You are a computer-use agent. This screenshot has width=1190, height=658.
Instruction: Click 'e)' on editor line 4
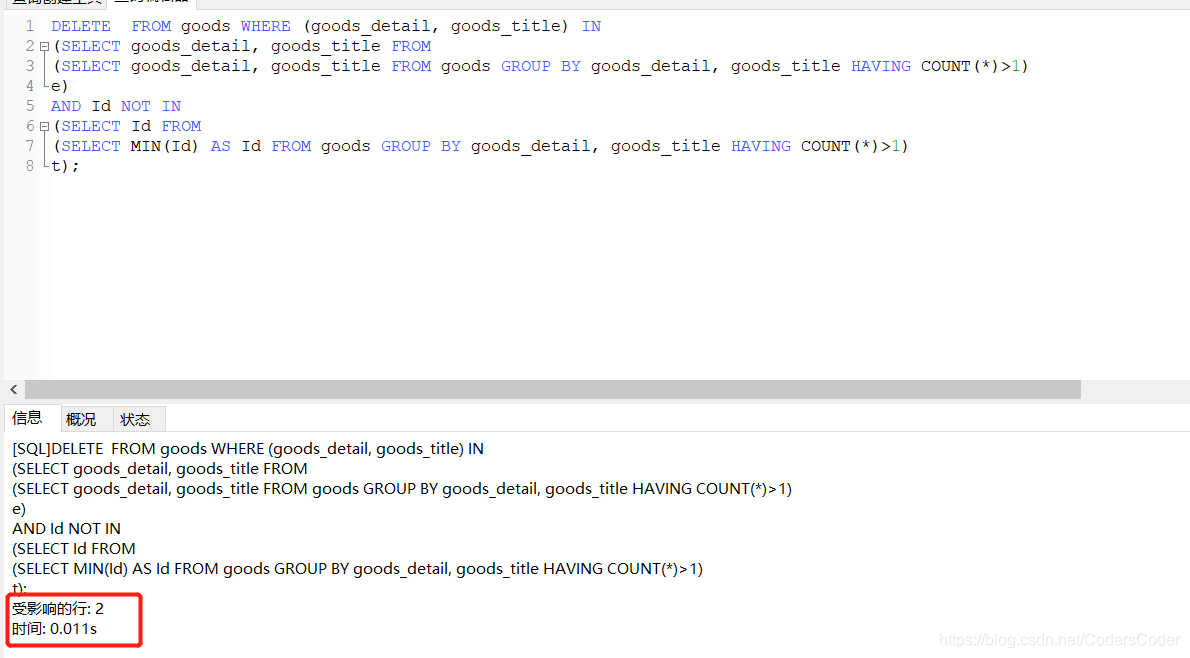(x=59, y=87)
